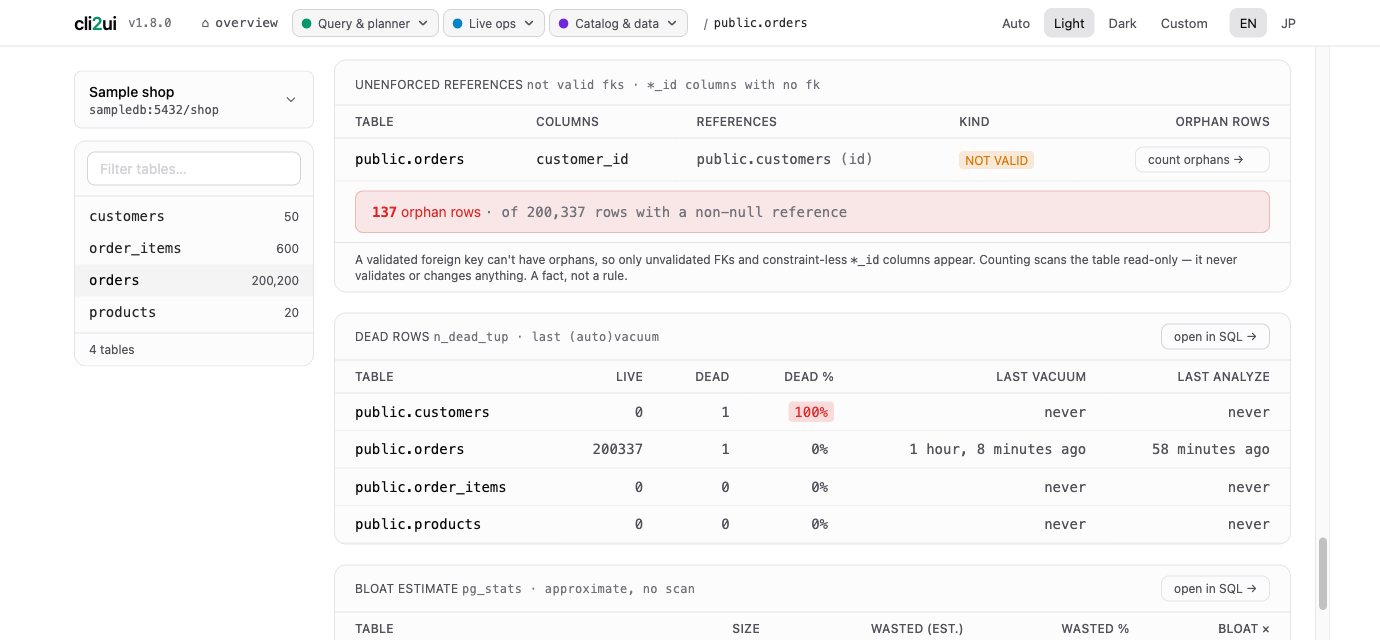This screenshot has height=640, width=1380.
Task: Switch to the Dark theme
Action: 1122,23
